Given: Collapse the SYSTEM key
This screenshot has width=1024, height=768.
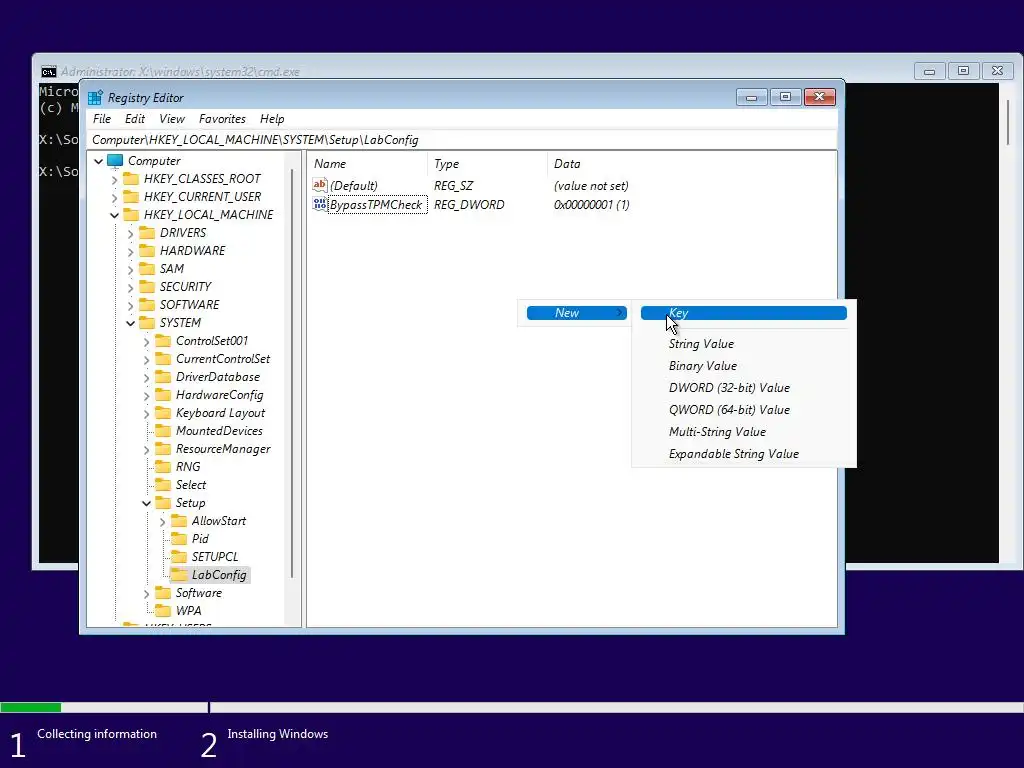Looking at the screenshot, I should [x=131, y=323].
